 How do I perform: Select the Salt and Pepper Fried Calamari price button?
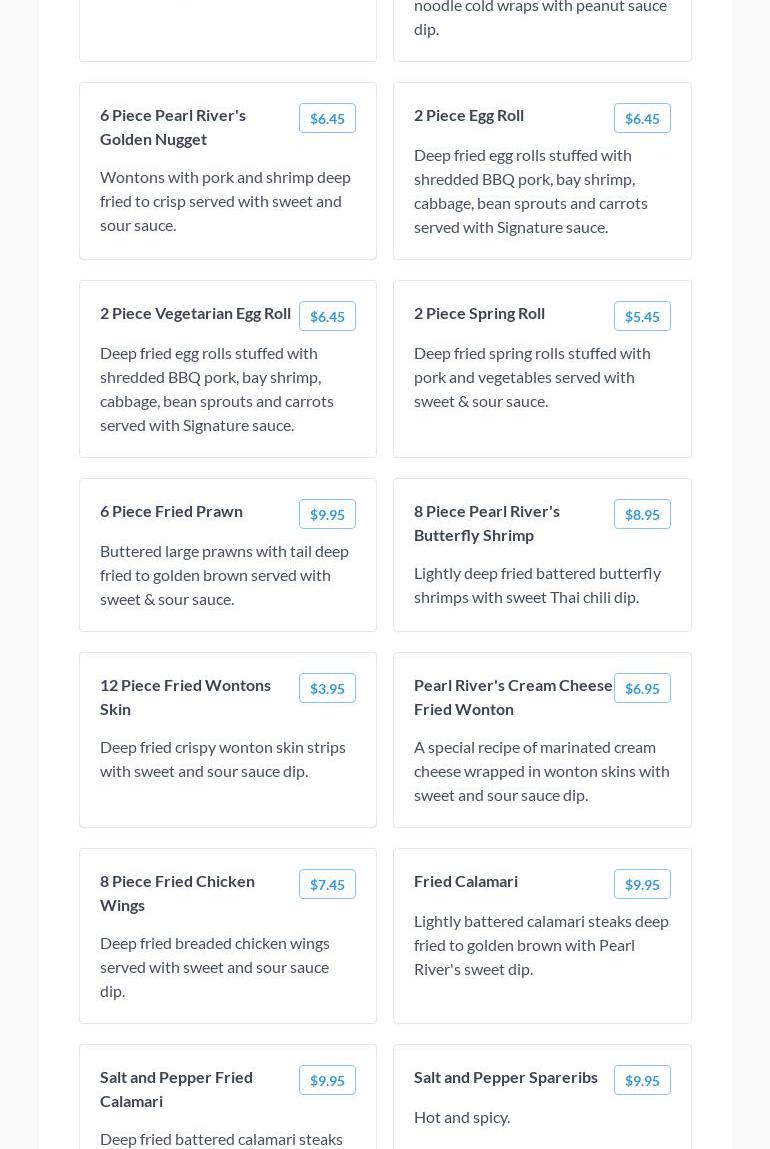(327, 1080)
